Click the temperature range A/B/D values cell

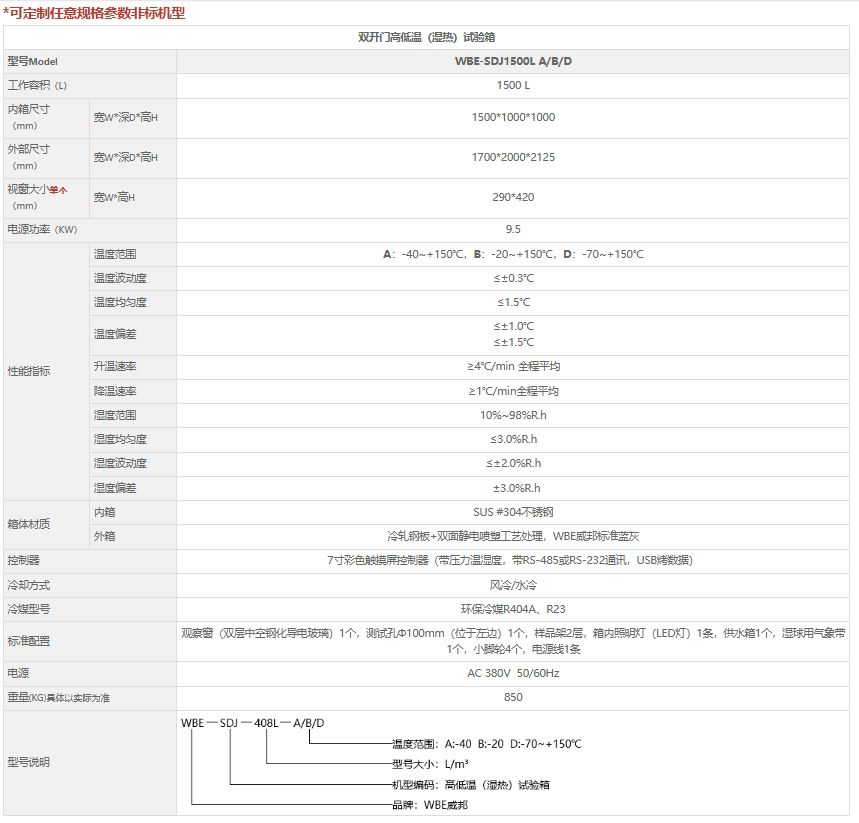[x=513, y=254]
